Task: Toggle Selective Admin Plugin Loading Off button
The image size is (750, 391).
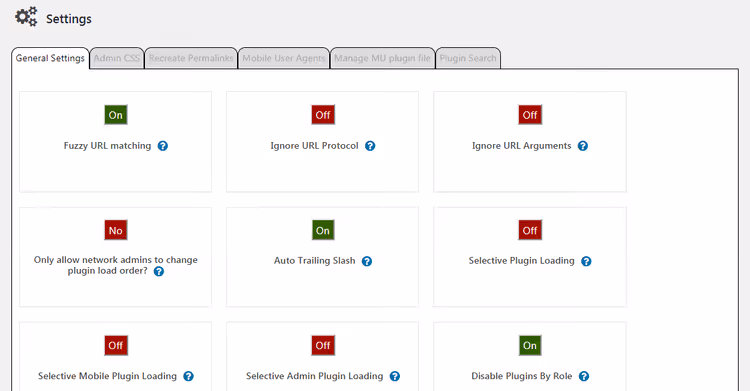Action: pos(323,346)
